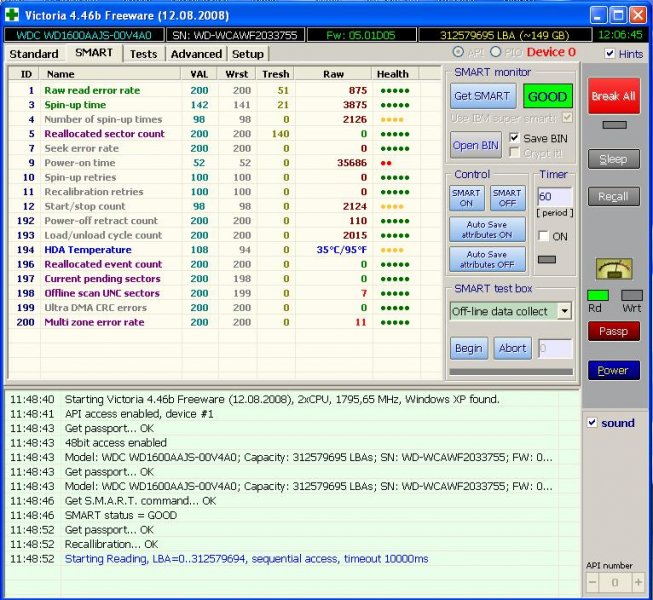Click the green GOOD status indicator
The image size is (653, 600).
[547, 97]
